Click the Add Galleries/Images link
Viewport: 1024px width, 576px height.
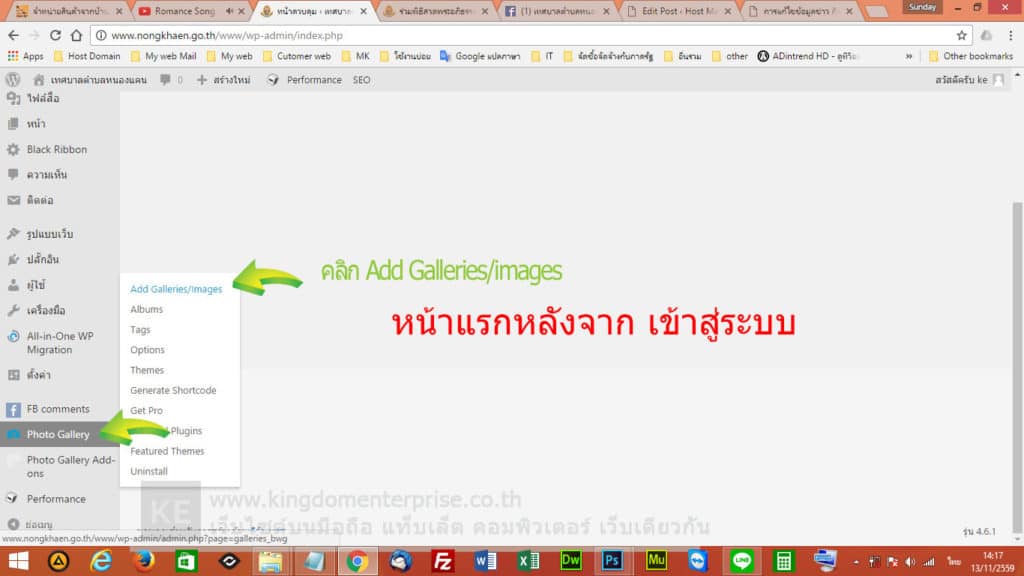point(176,288)
